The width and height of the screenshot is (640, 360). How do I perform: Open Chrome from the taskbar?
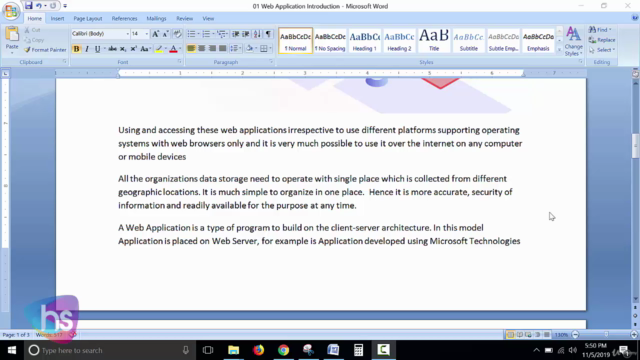click(x=284, y=350)
